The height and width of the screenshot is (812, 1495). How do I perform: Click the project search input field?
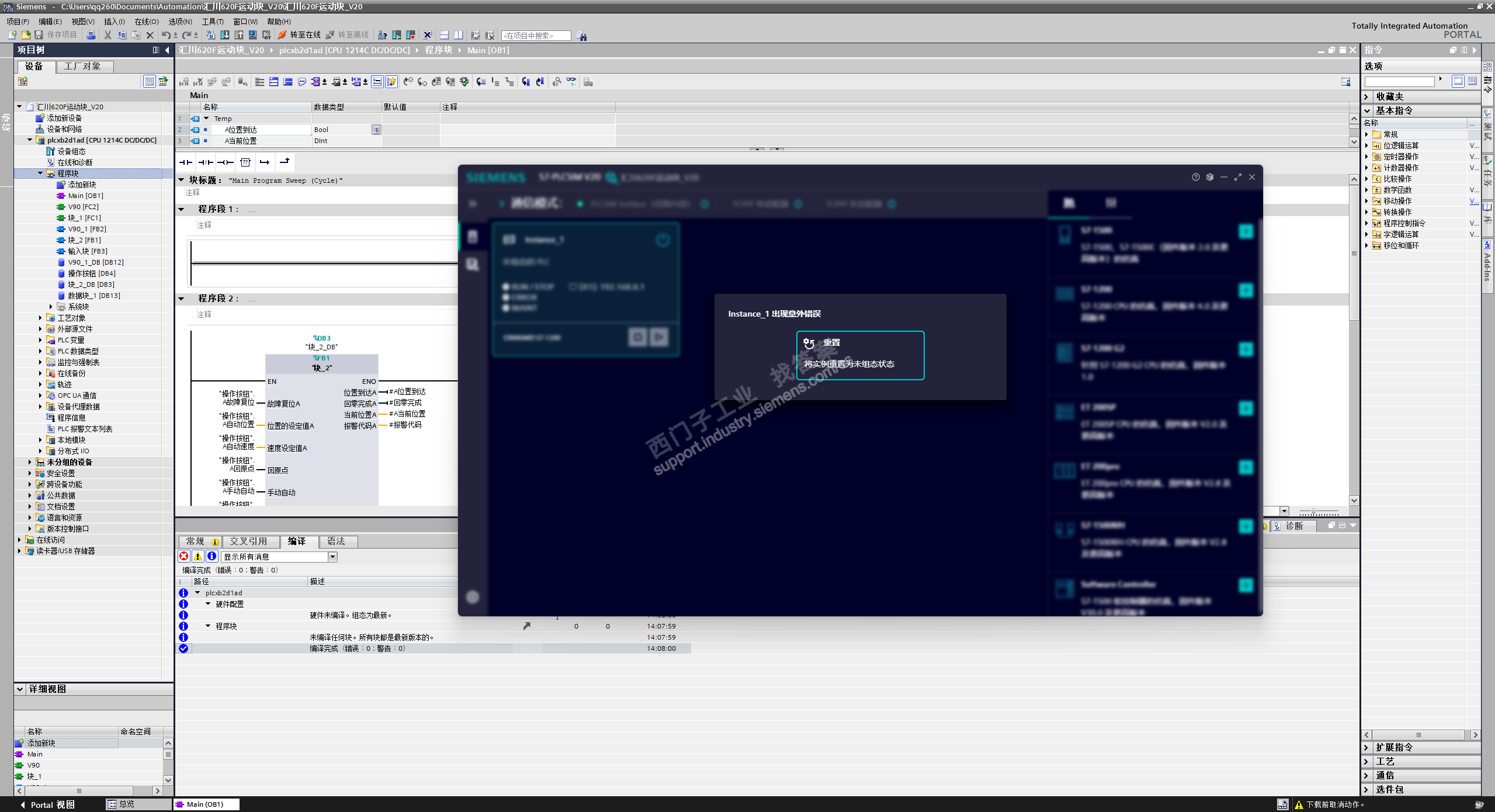(x=535, y=36)
